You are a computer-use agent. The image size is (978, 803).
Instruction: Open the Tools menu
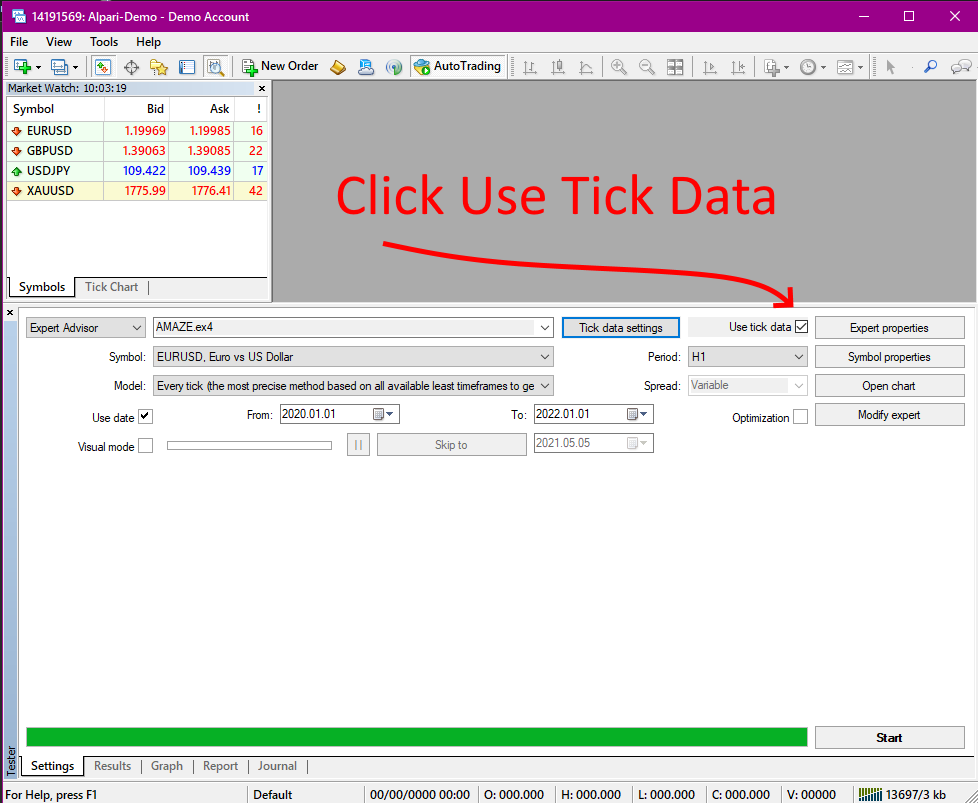pyautogui.click(x=104, y=42)
